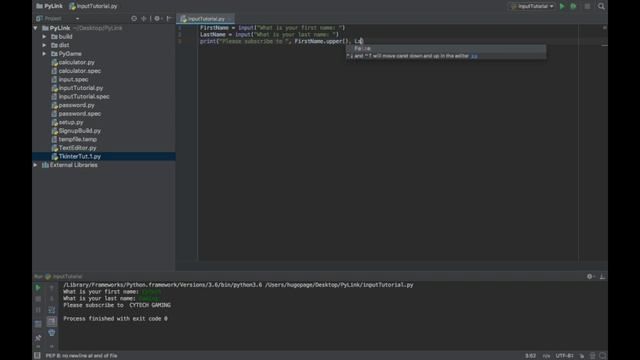Click inputTutorial.py breadcrumb in navigation bar

93,6
